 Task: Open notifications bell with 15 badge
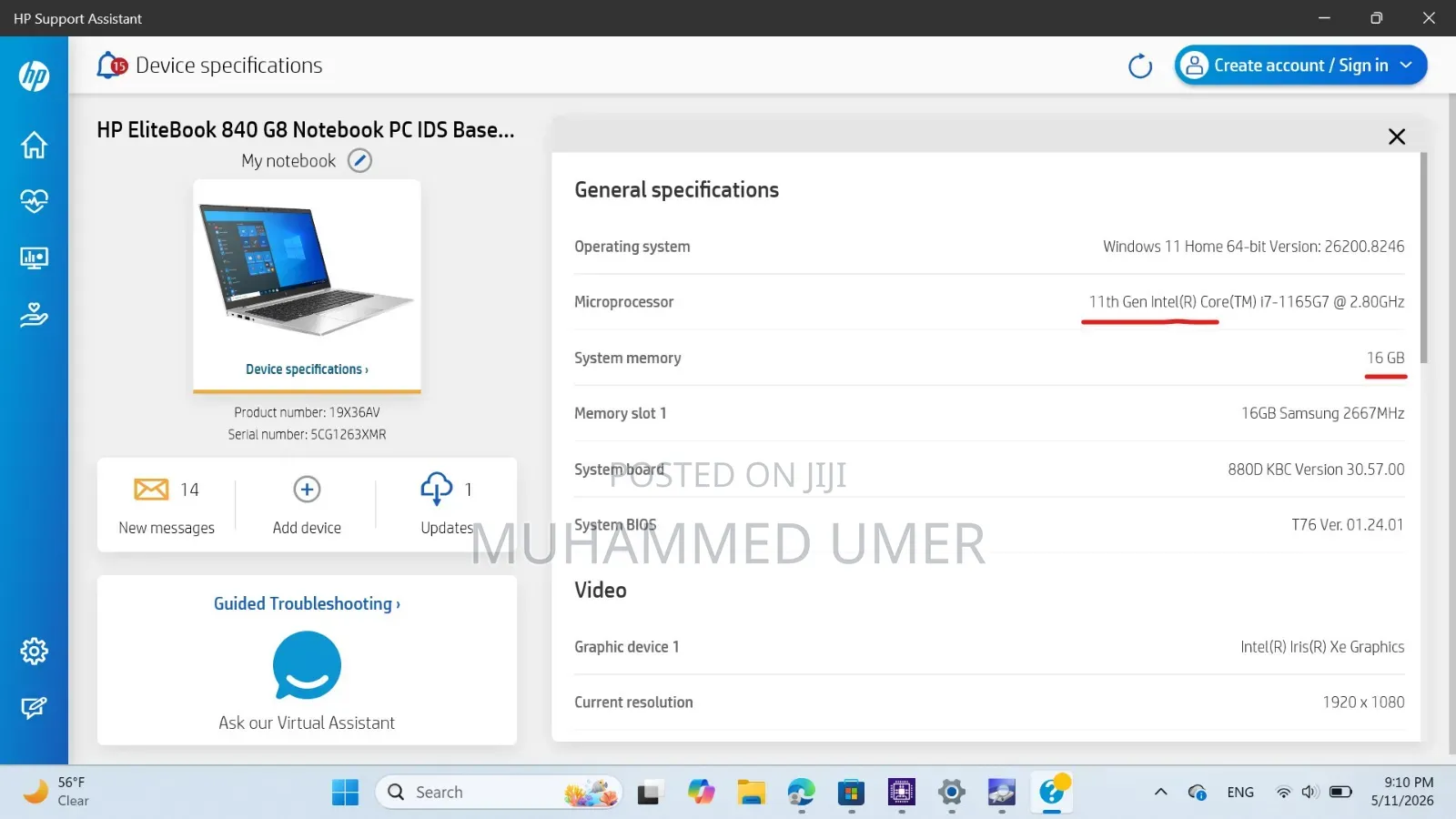coord(111,66)
